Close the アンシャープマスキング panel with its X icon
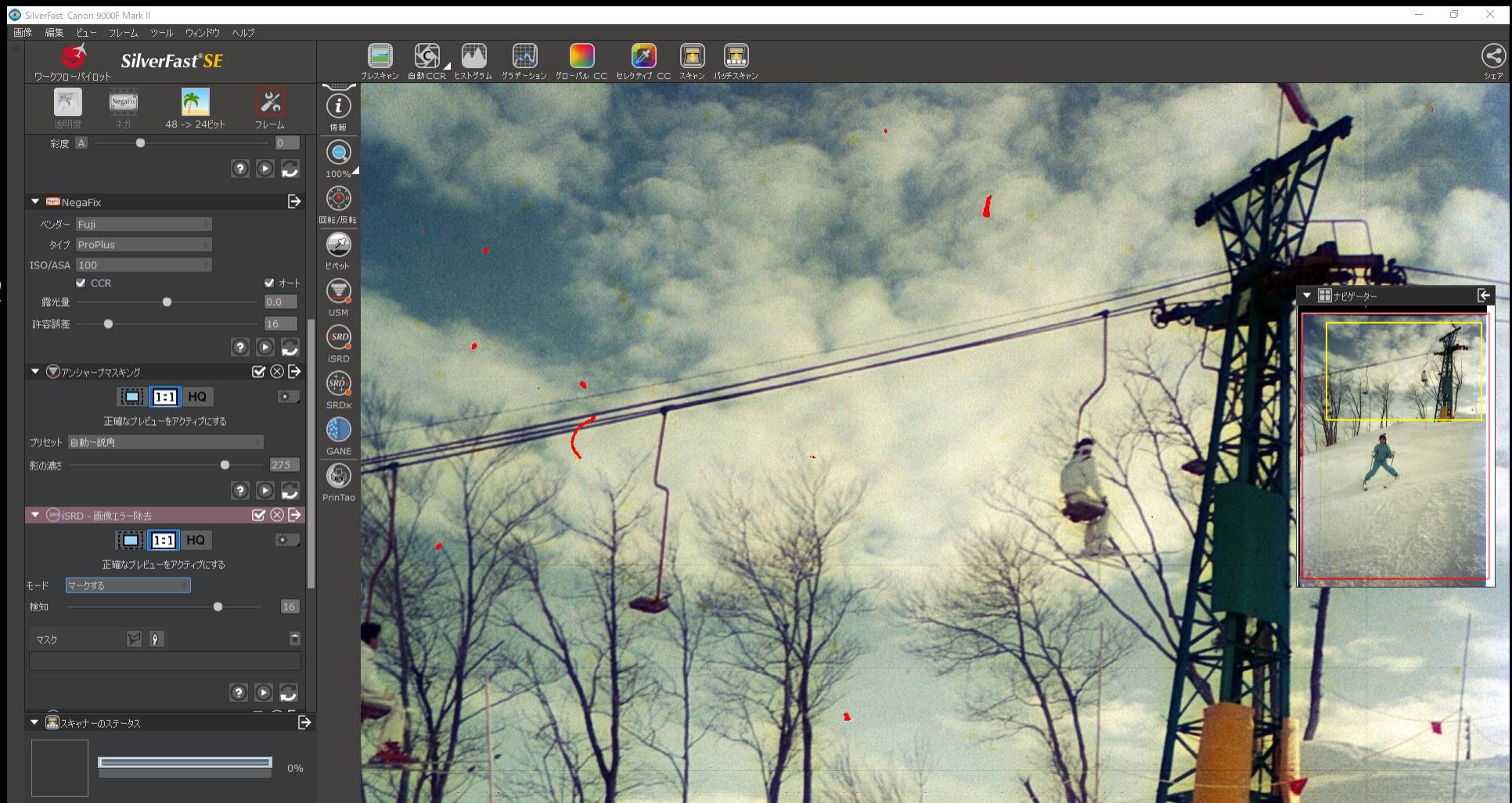This screenshot has width=1512, height=803. (277, 372)
